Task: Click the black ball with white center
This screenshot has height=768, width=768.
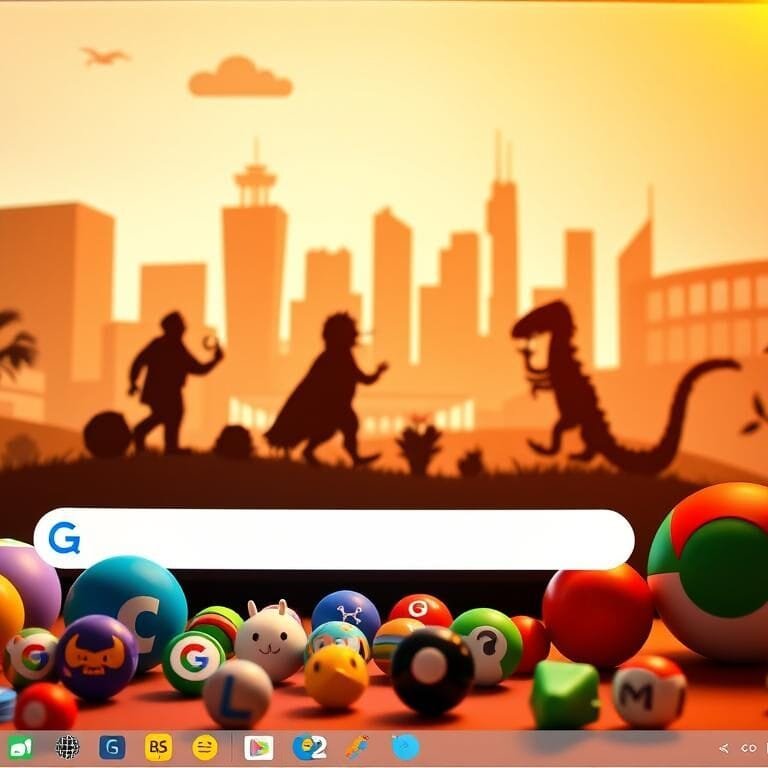Action: coord(432,671)
